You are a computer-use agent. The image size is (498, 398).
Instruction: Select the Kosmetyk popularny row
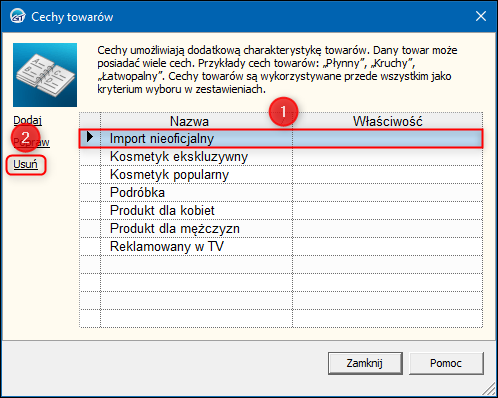tap(281, 175)
